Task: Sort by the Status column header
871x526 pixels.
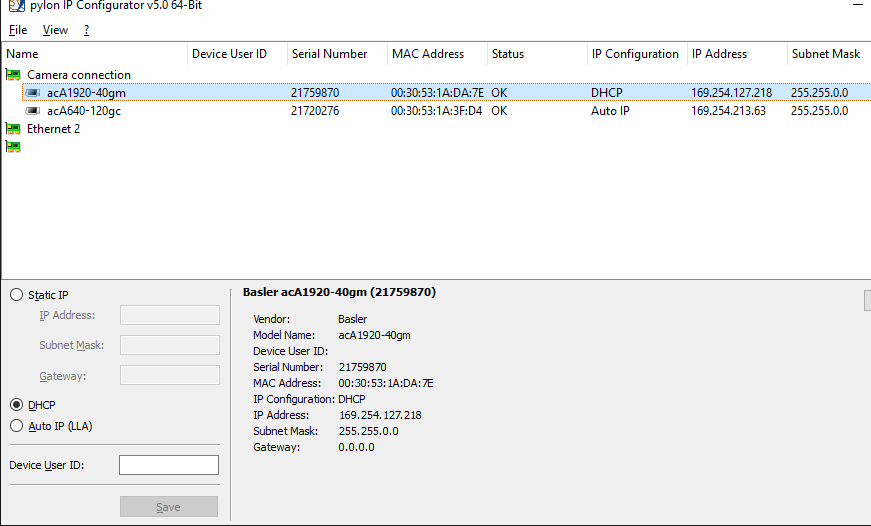Action: pyautogui.click(x=537, y=54)
